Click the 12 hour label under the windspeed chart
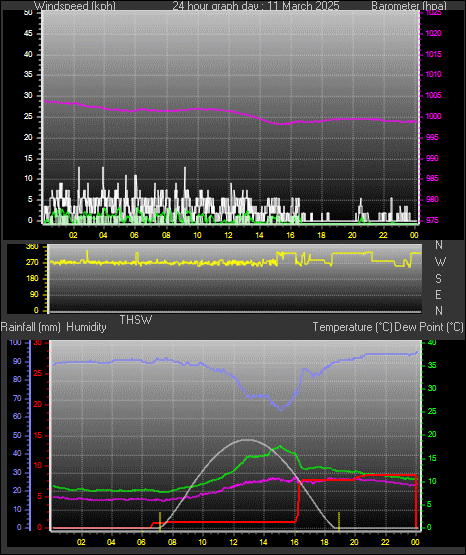466x555 pixels. point(229,235)
